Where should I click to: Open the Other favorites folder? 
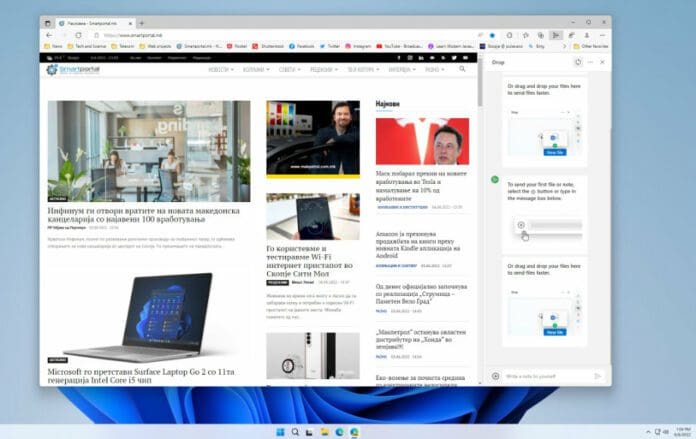coord(590,46)
